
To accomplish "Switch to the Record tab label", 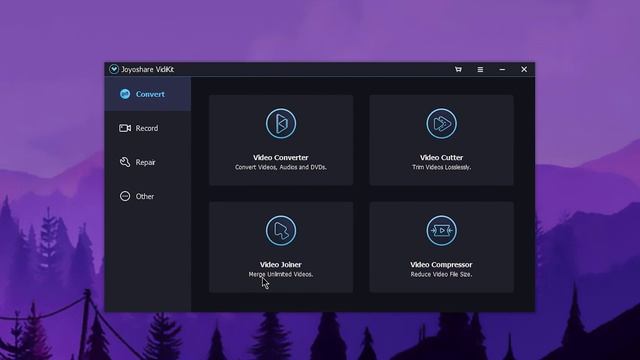I will click(x=147, y=128).
